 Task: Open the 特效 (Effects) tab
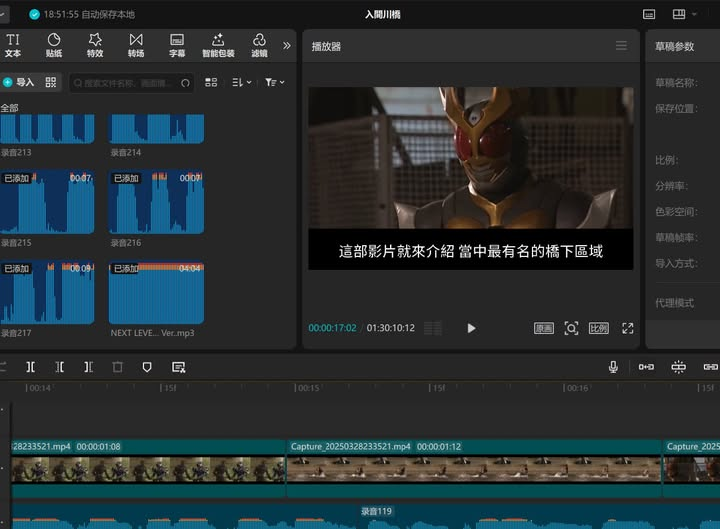95,45
